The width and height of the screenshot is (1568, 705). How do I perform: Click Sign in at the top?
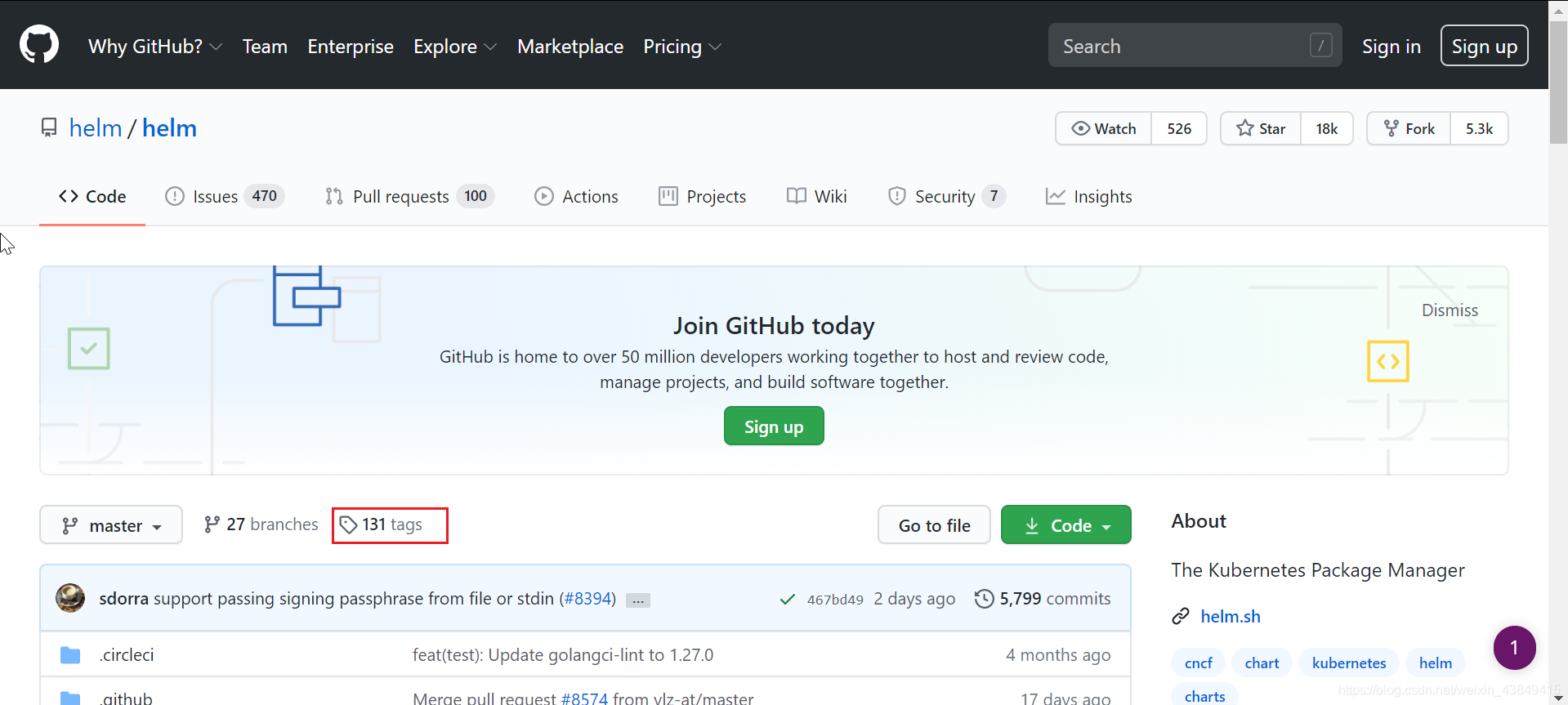click(1391, 47)
